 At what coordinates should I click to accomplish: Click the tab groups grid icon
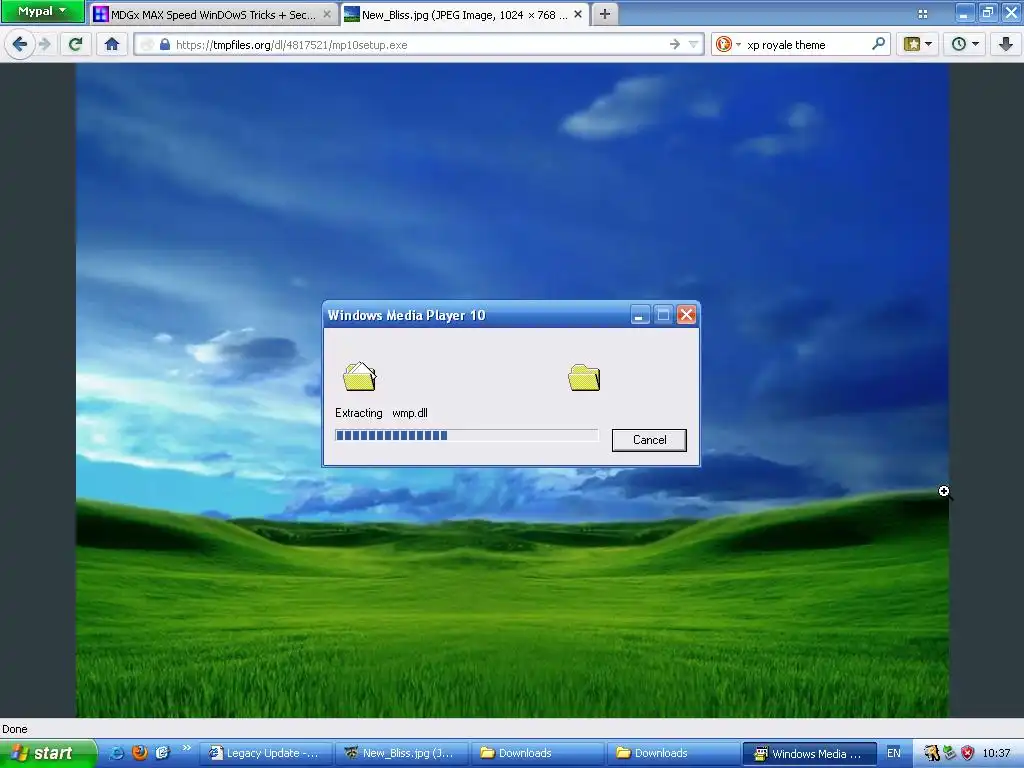(x=923, y=14)
